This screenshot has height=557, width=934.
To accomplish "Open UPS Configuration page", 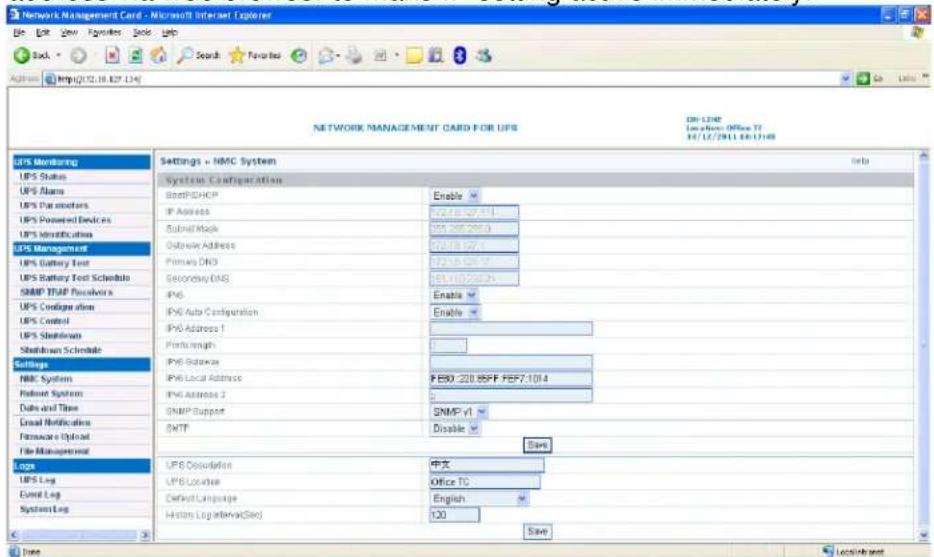I will tap(57, 307).
